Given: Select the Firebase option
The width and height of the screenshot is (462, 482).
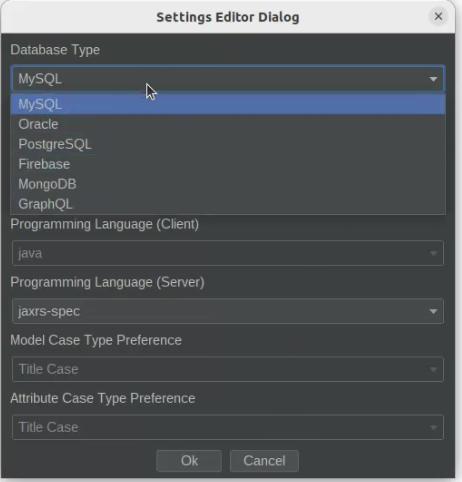Looking at the screenshot, I should [228, 164].
